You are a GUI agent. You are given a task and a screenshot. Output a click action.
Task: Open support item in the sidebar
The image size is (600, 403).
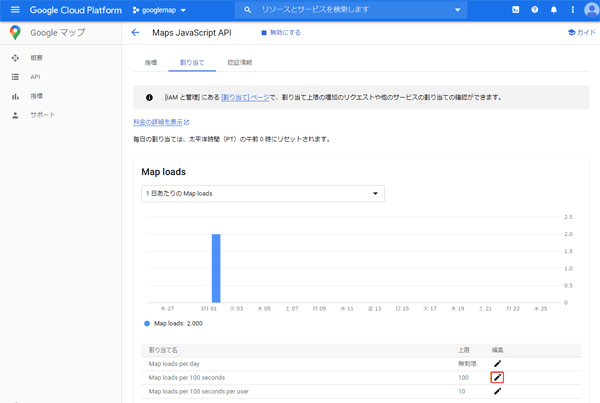point(43,115)
